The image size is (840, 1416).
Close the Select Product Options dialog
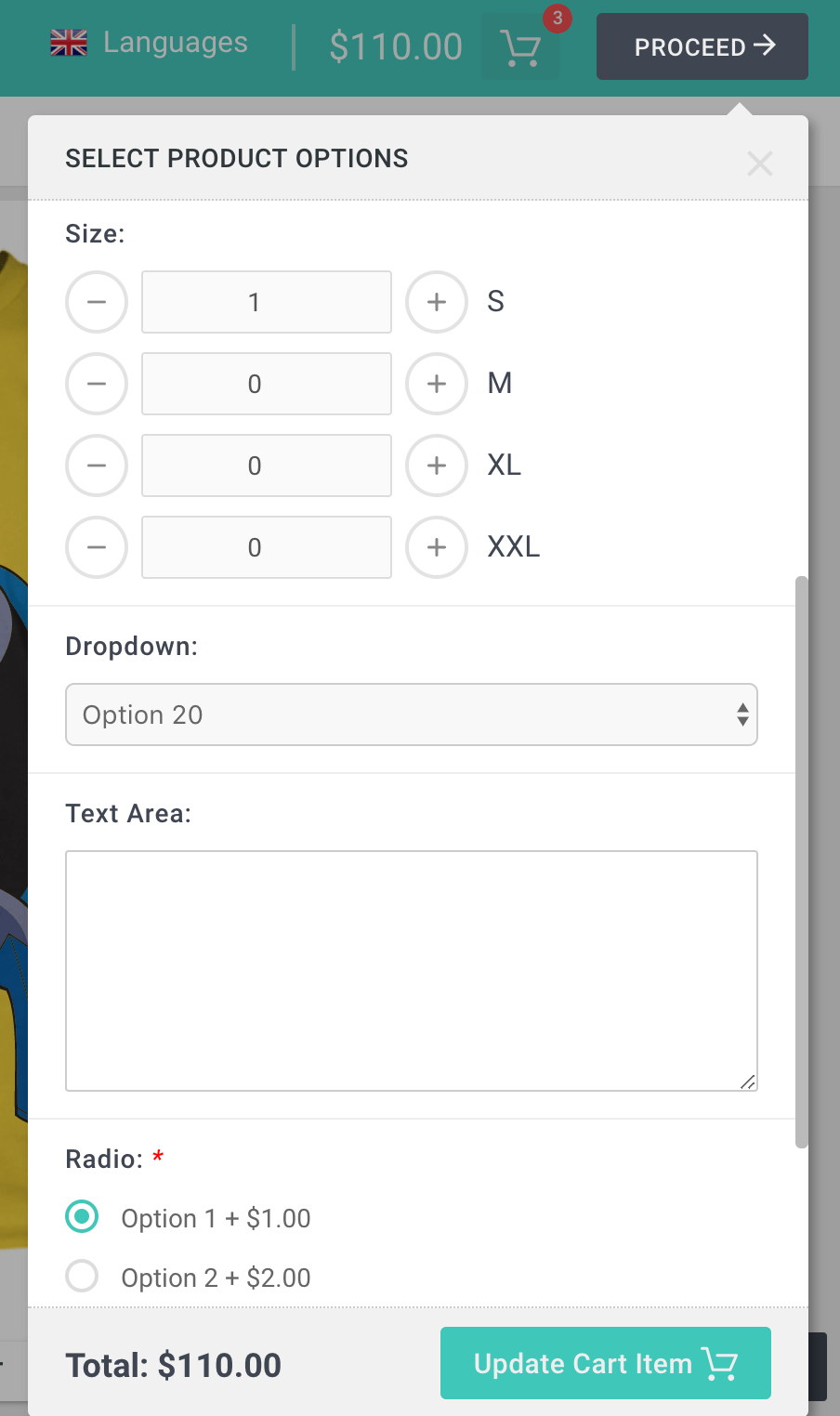759,164
